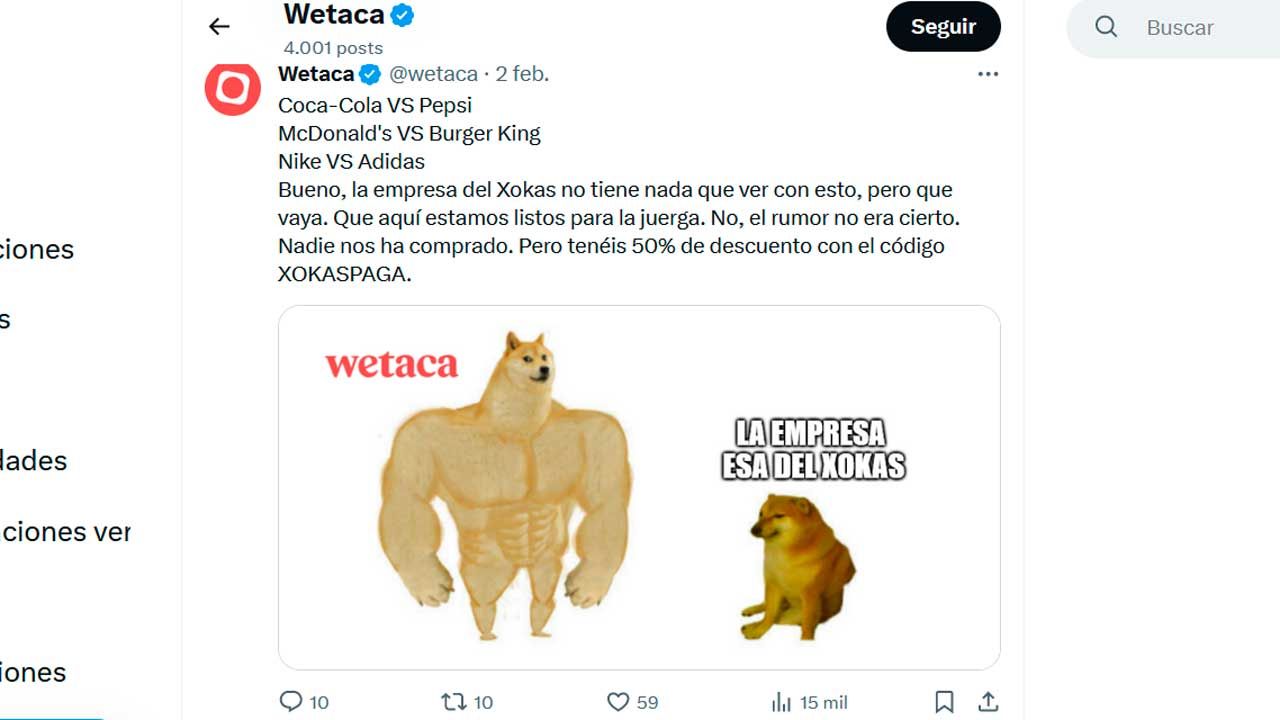
Task: Click the Wetaca name in the tweet
Action: click(316, 74)
